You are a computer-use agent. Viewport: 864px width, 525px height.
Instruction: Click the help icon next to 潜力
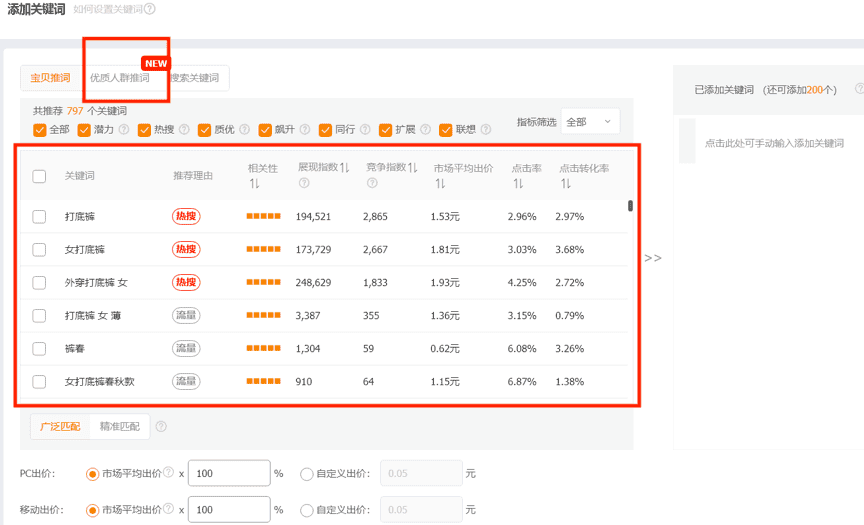click(x=124, y=129)
